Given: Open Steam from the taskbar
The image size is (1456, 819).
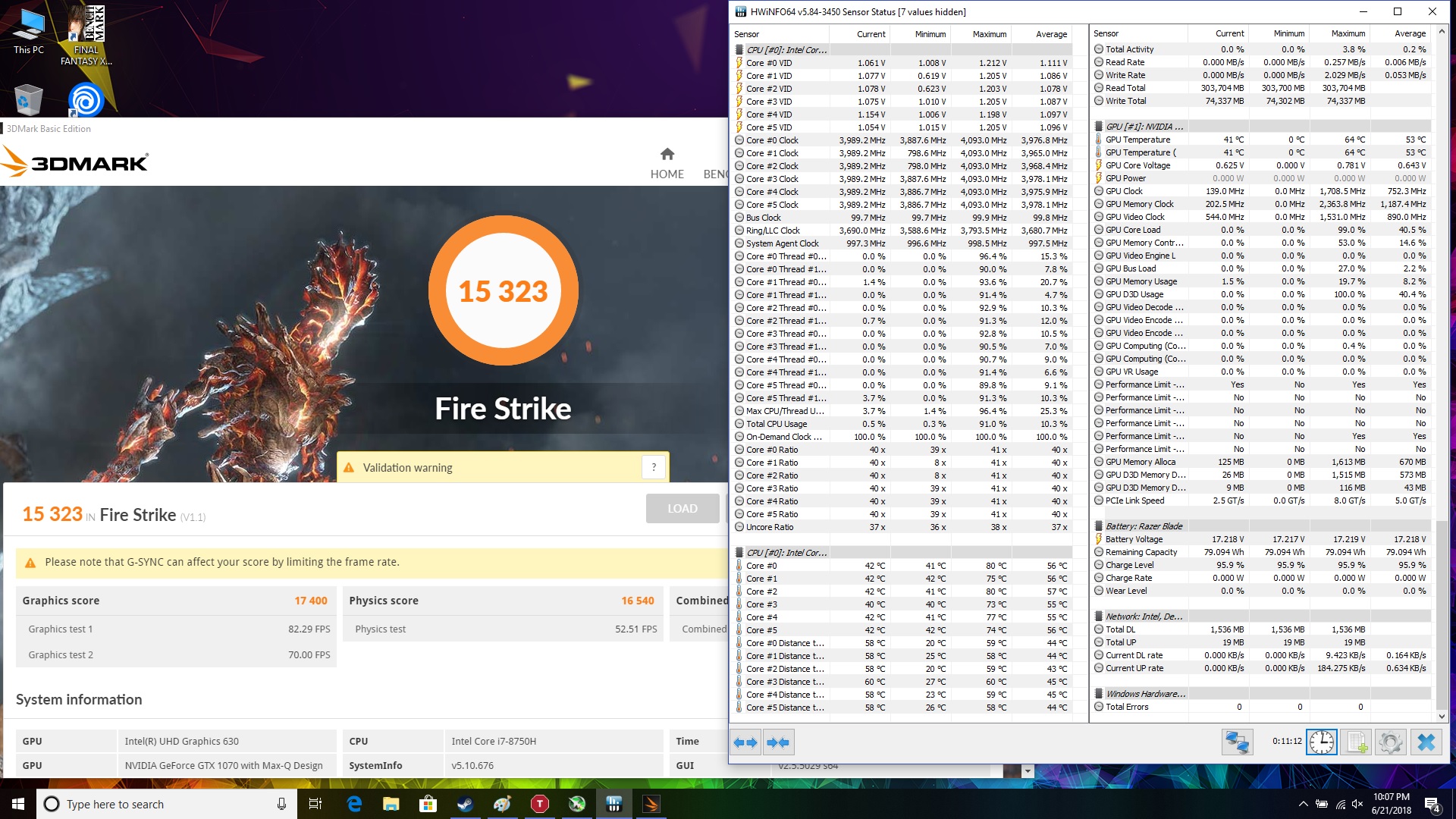Looking at the screenshot, I should [x=465, y=804].
